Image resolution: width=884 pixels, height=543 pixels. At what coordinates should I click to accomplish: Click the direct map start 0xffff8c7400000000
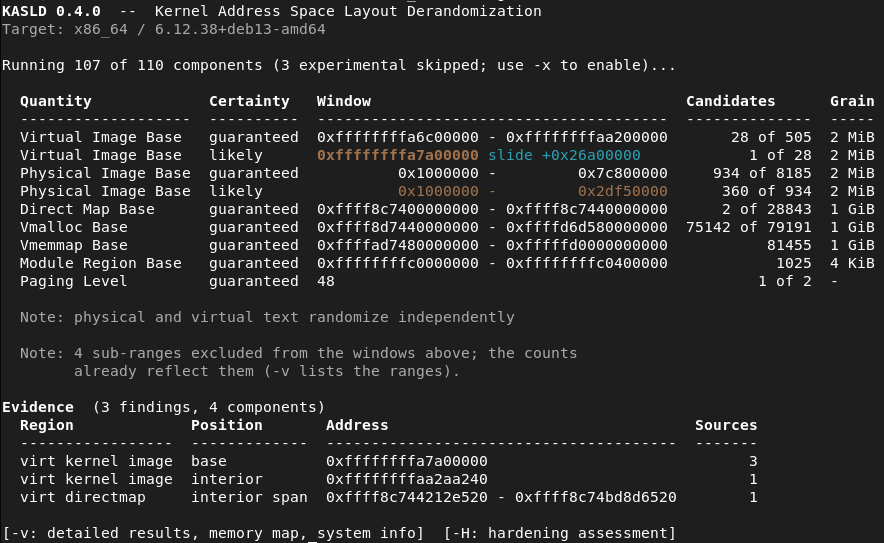pos(398,209)
